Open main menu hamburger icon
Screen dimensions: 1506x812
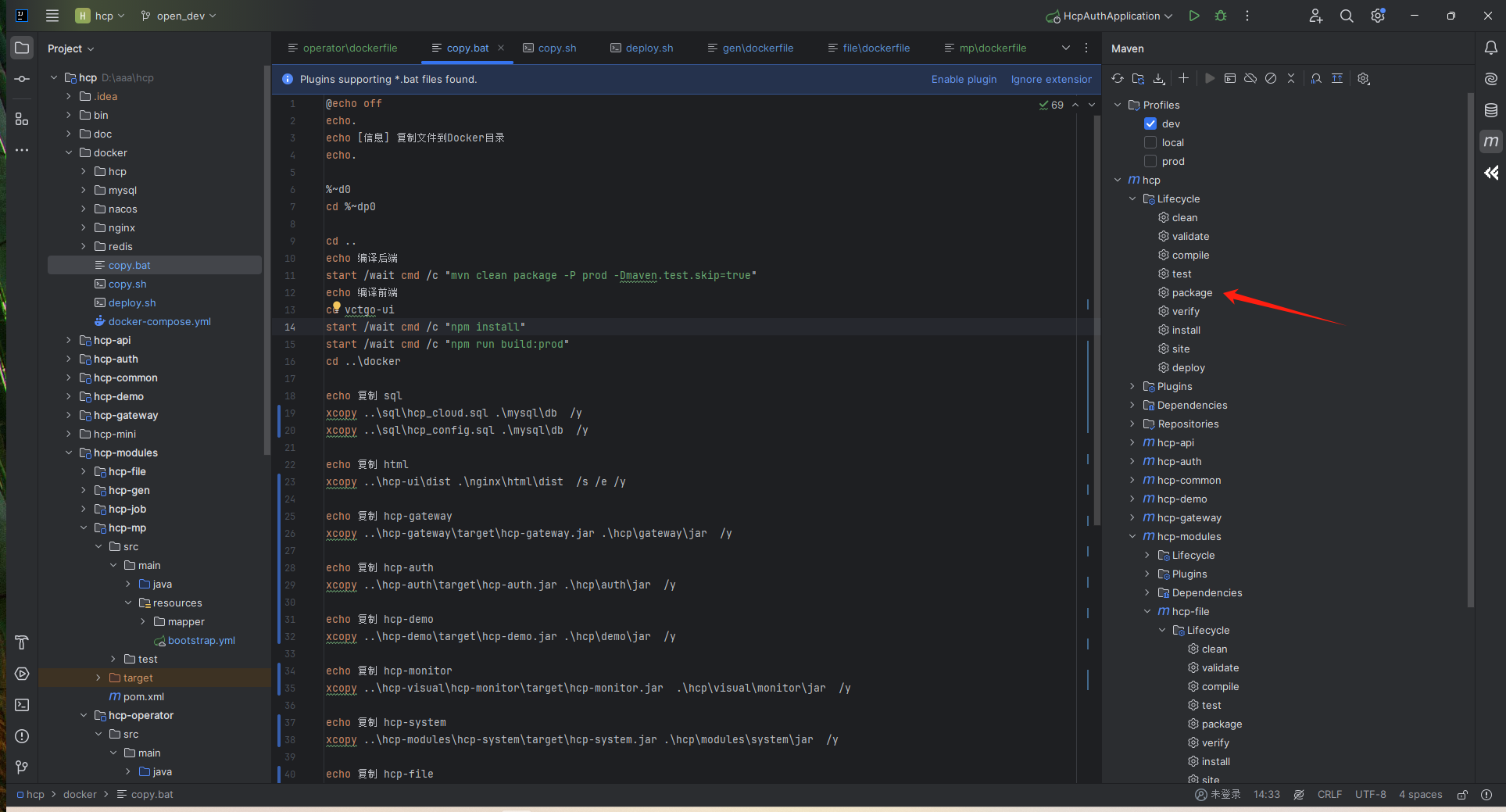52,16
